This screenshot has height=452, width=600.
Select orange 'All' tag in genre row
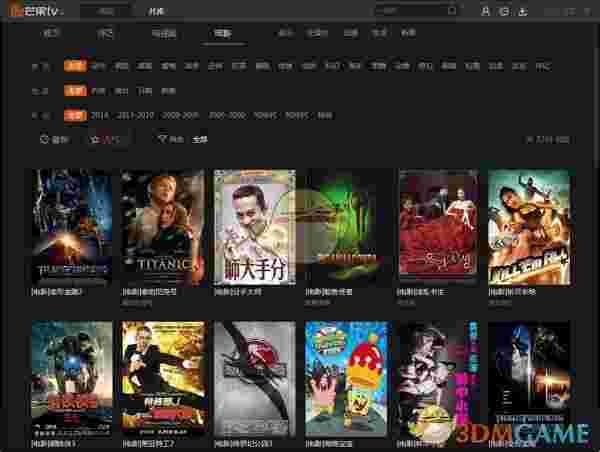coord(75,66)
